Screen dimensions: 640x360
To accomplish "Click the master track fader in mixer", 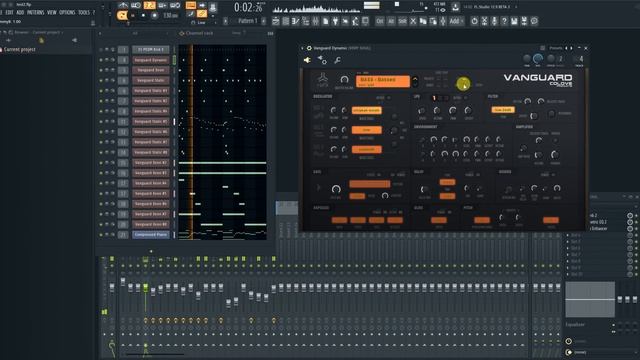I will (x=112, y=288).
